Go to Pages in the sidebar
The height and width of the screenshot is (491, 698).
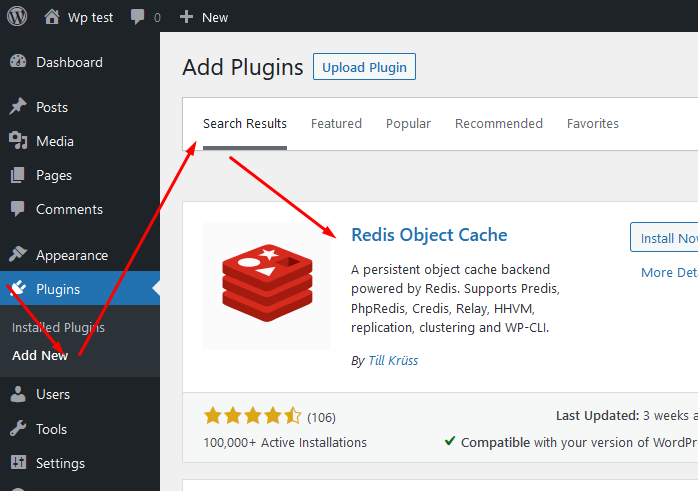(x=54, y=175)
